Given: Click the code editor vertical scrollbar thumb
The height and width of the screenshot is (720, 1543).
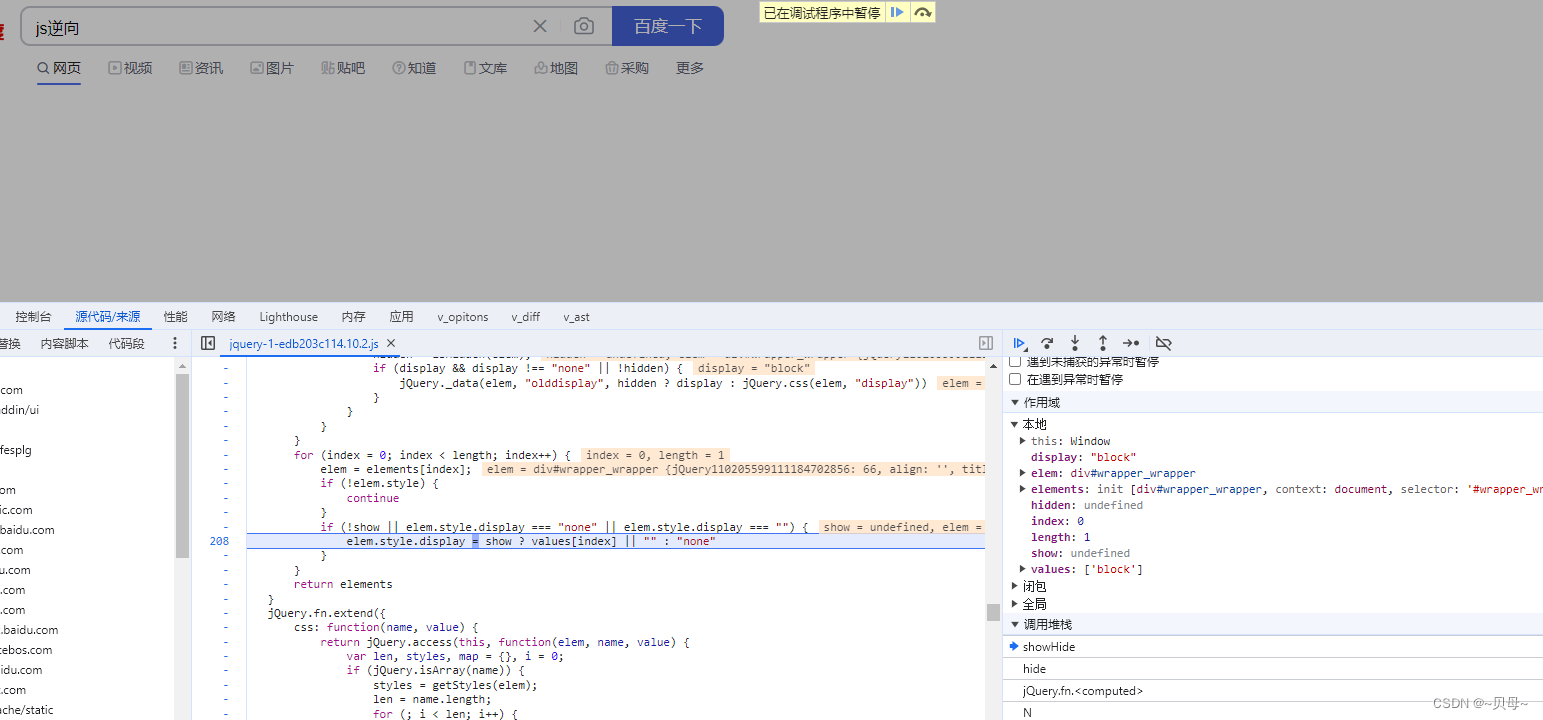Looking at the screenshot, I should click(993, 612).
